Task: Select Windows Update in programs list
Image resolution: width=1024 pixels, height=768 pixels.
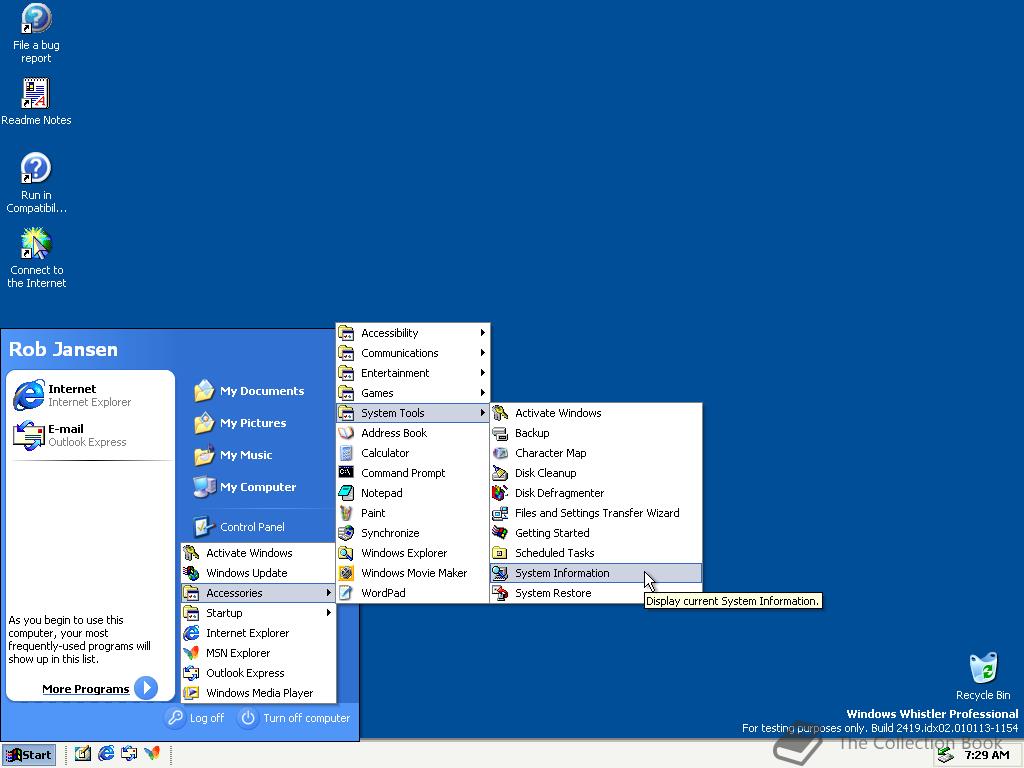Action: (258, 573)
